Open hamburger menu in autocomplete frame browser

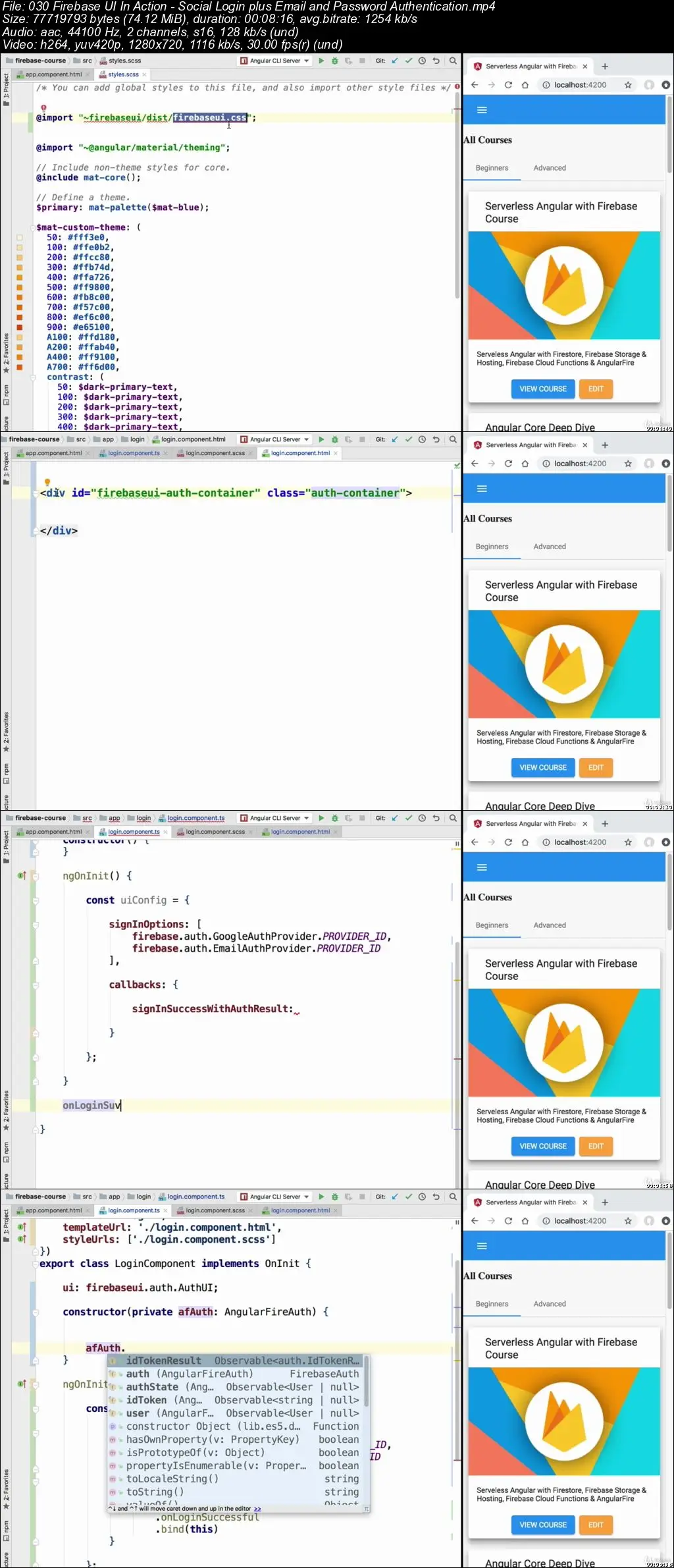point(482,1246)
